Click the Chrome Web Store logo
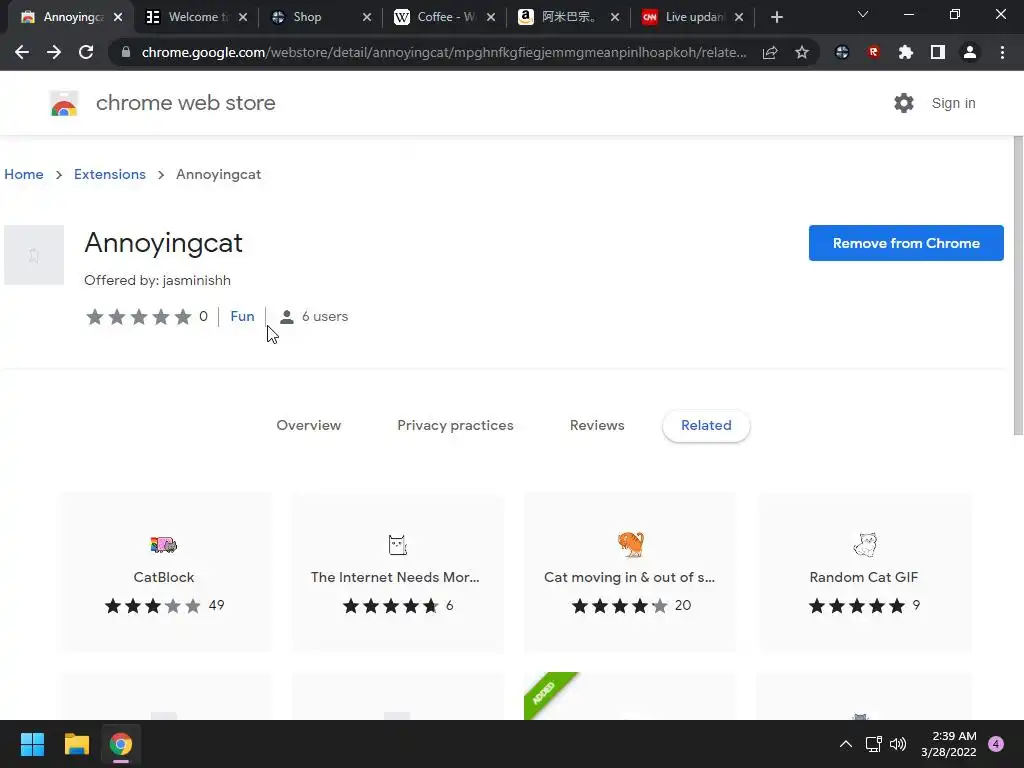1024x768 pixels. tap(64, 103)
